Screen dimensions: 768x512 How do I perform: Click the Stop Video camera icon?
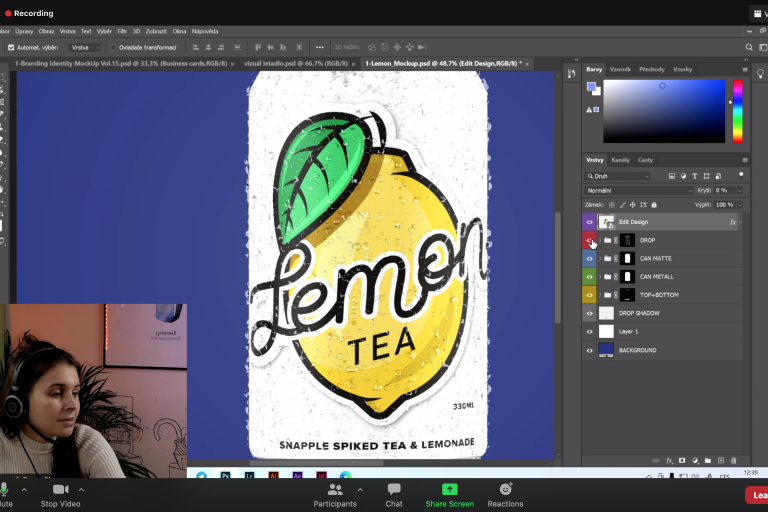[60, 489]
